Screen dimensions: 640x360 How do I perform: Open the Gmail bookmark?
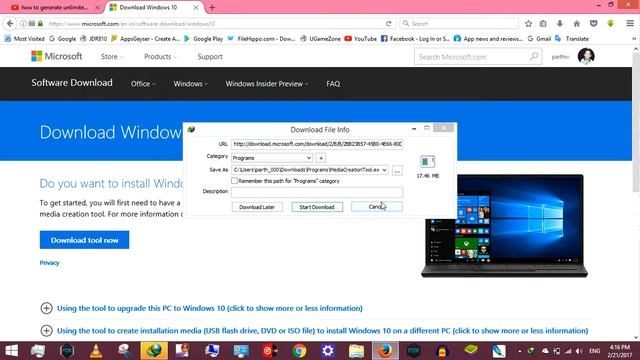pyautogui.click(x=539, y=39)
